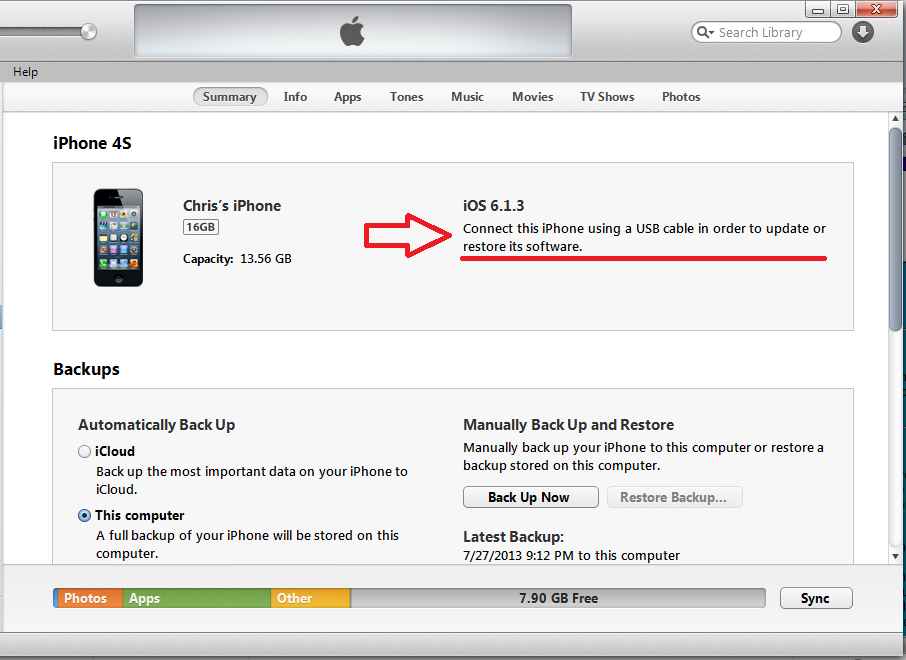Click the Photos segment of storage bar

(88, 598)
